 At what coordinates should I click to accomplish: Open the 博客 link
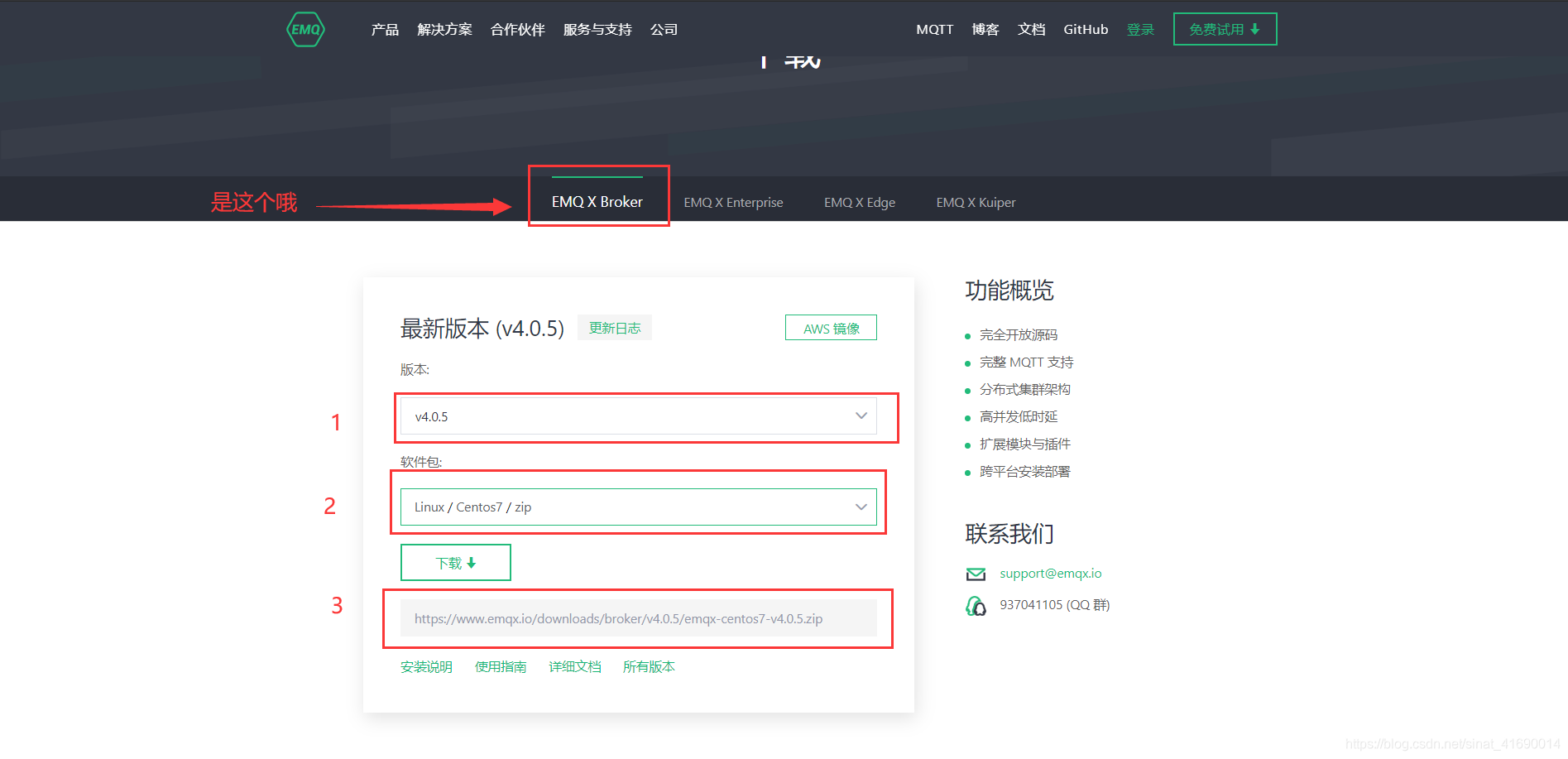coord(985,30)
